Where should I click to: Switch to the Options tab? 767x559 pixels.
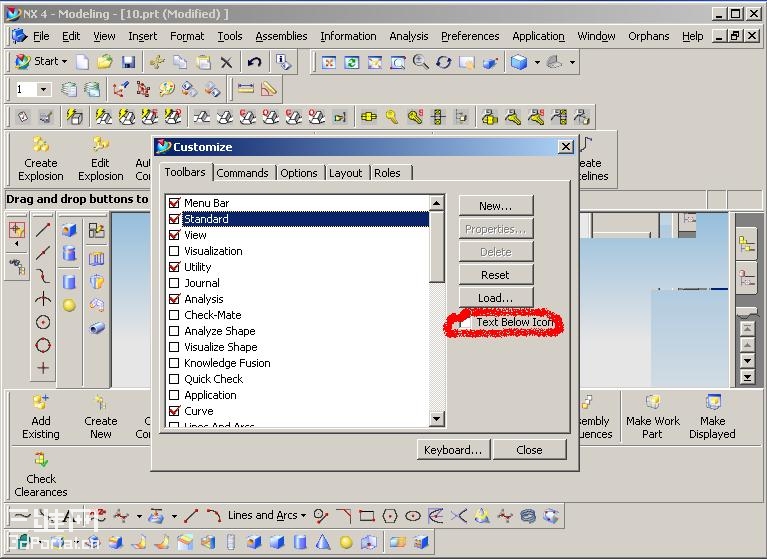pos(298,173)
